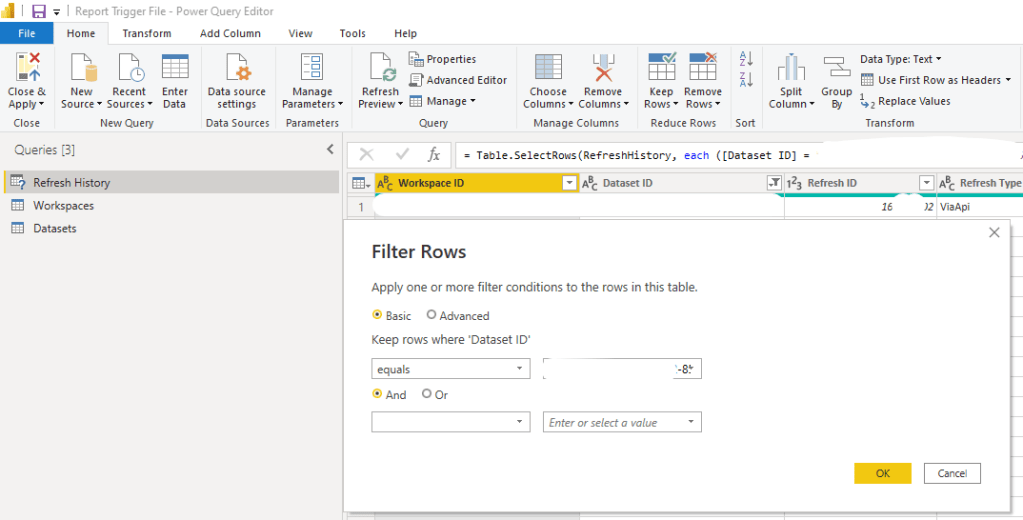Open the Refresh ID column filter dropdown
Viewport: 1023px width, 520px height.
[x=926, y=183]
